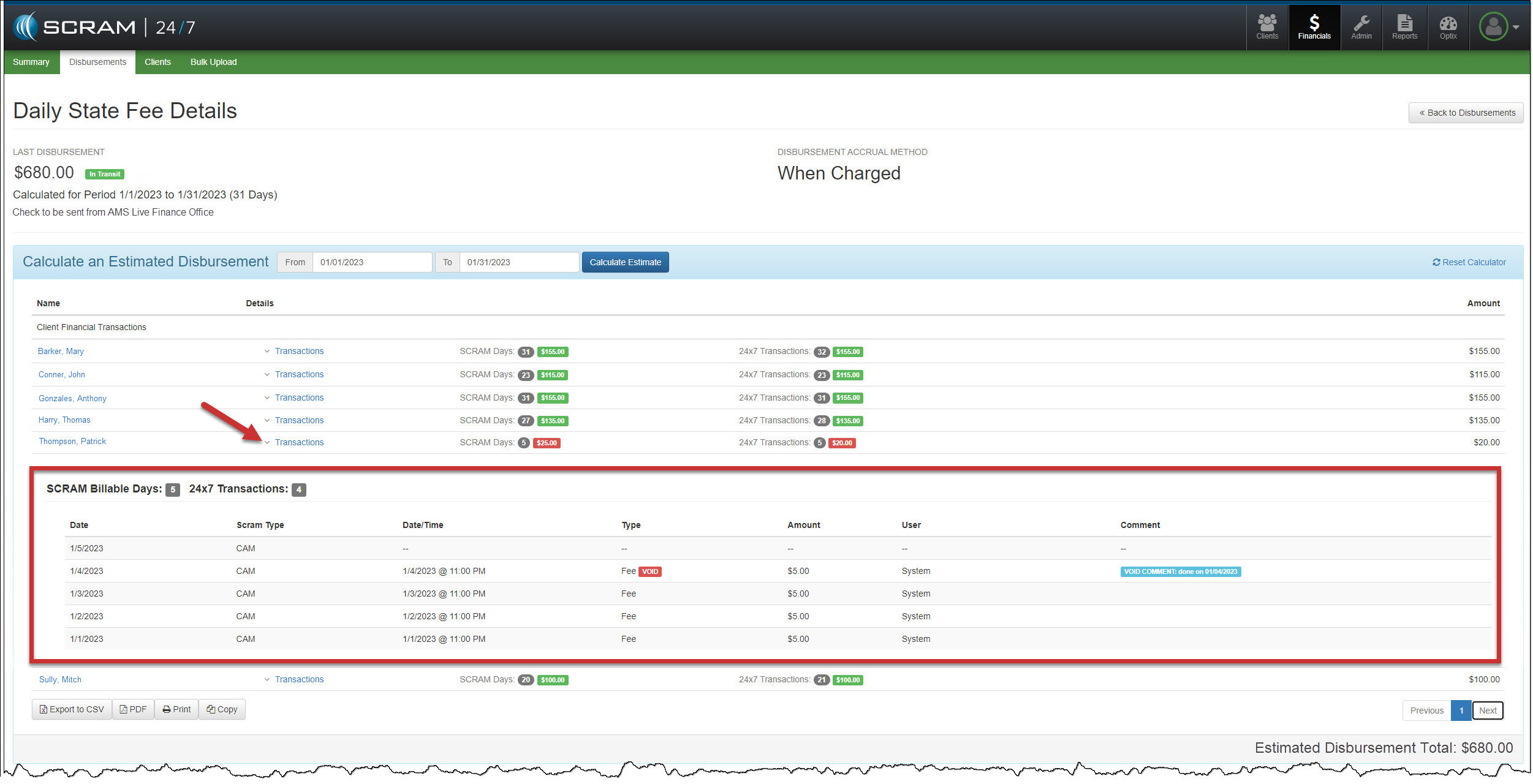Click the user profile avatar icon
Screen dimensions: 1533x784
[1493, 27]
